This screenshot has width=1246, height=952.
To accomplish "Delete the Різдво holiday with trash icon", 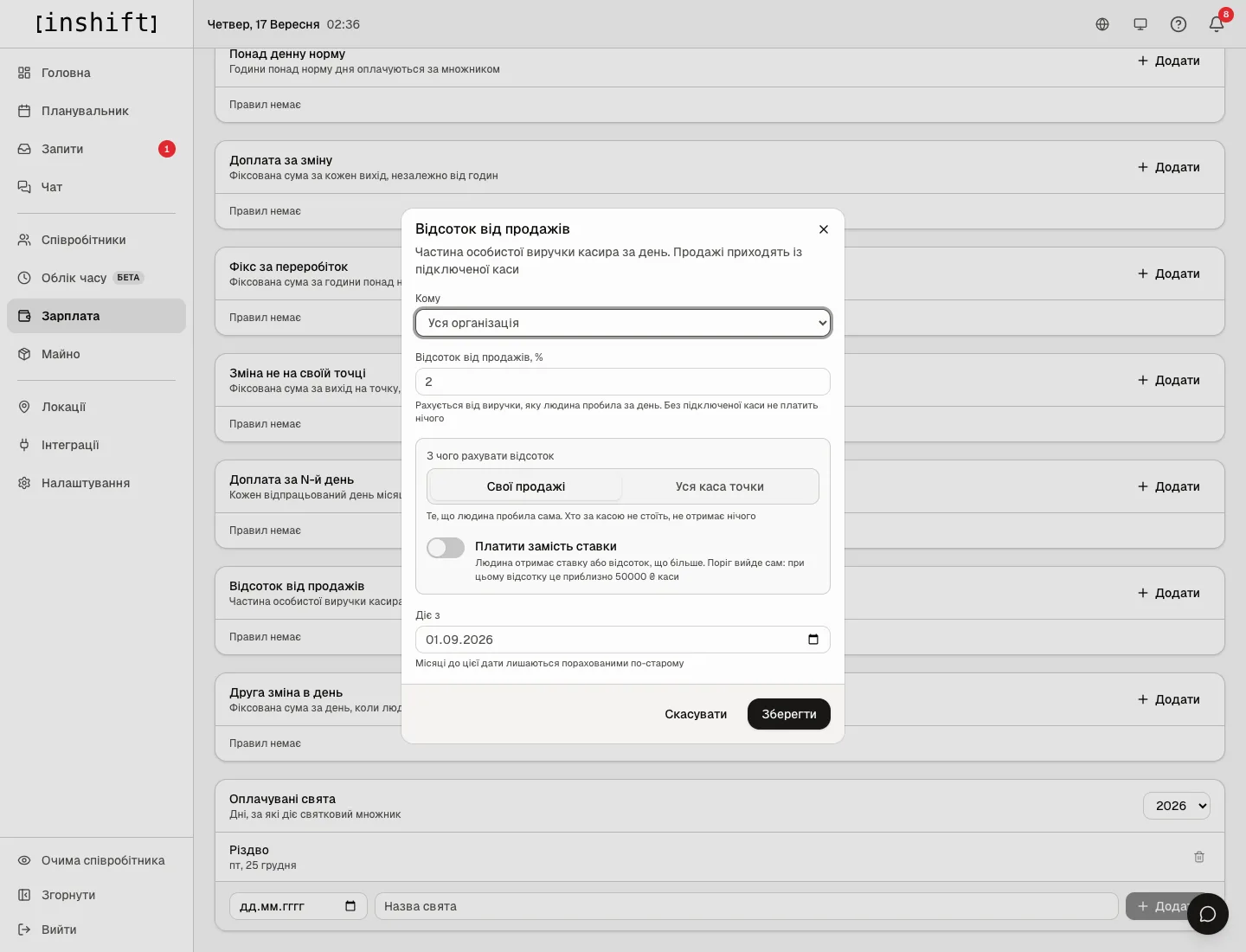I will (1199, 857).
